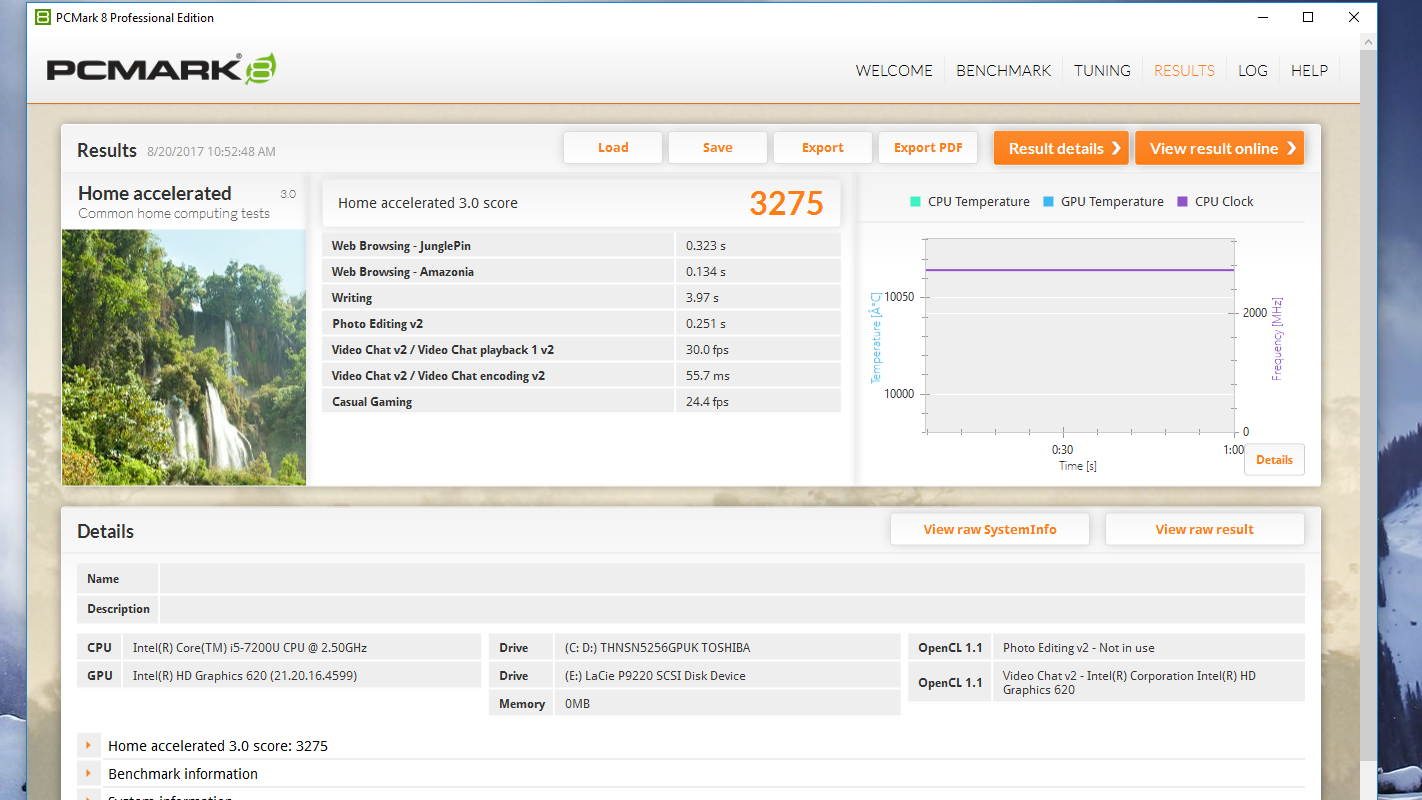The height and width of the screenshot is (800, 1422).
Task: Open the LOG tab
Action: point(1252,70)
